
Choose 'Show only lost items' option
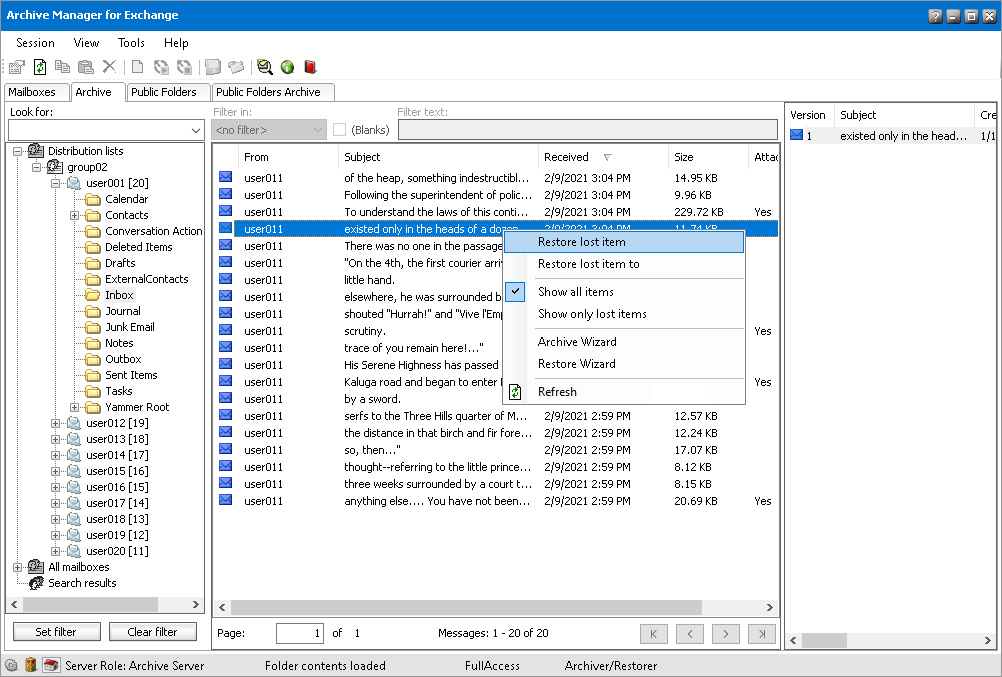[x=592, y=314]
